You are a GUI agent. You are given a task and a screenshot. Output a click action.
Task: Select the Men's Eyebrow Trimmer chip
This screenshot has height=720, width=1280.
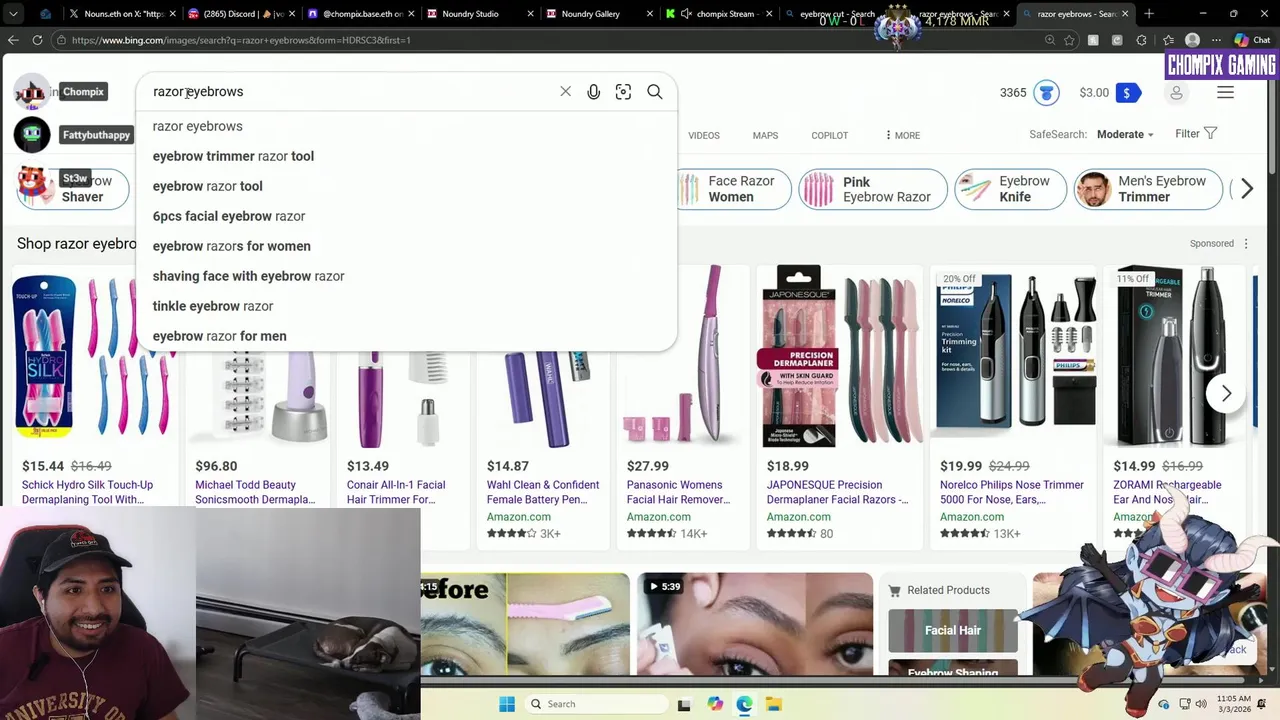pyautogui.click(x=1148, y=189)
